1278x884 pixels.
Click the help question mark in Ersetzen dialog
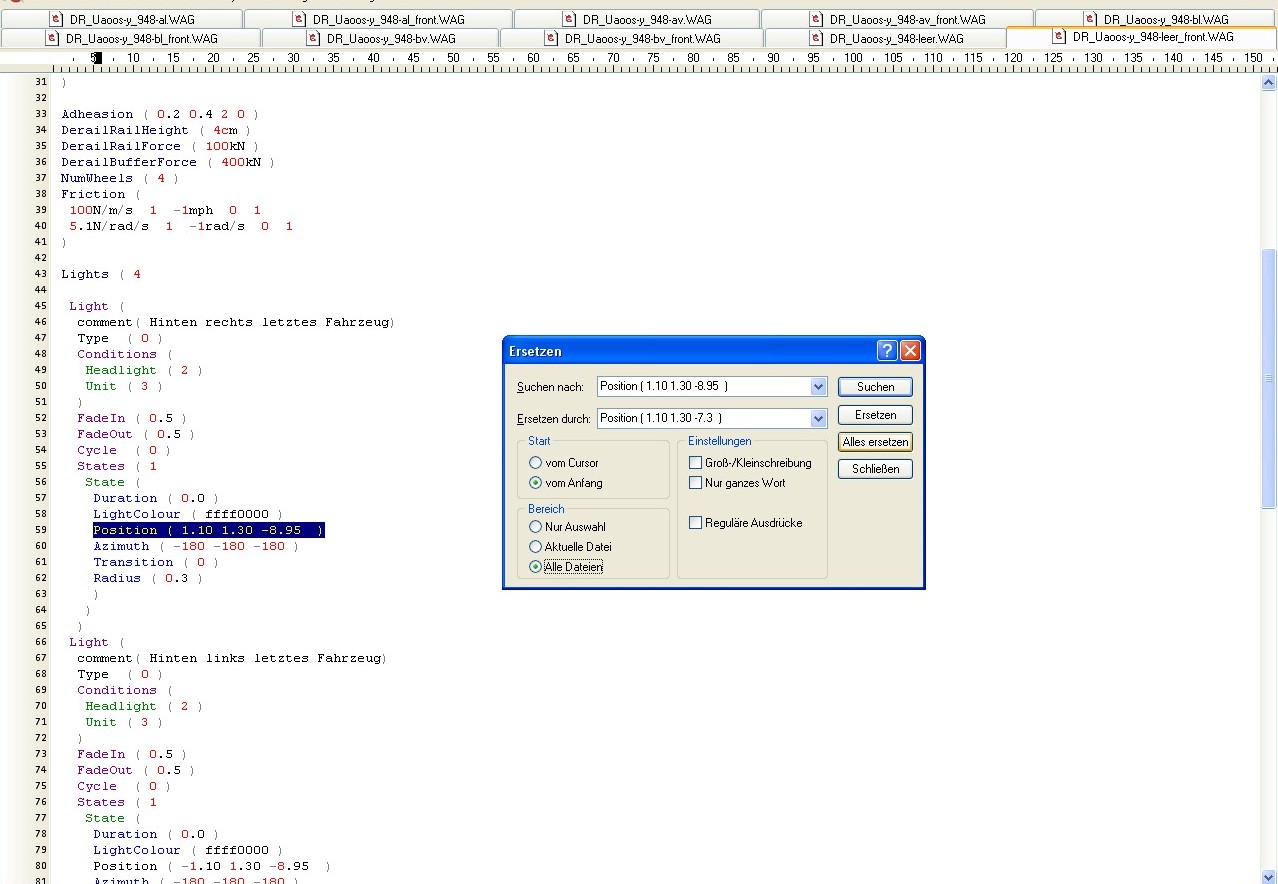coord(887,351)
